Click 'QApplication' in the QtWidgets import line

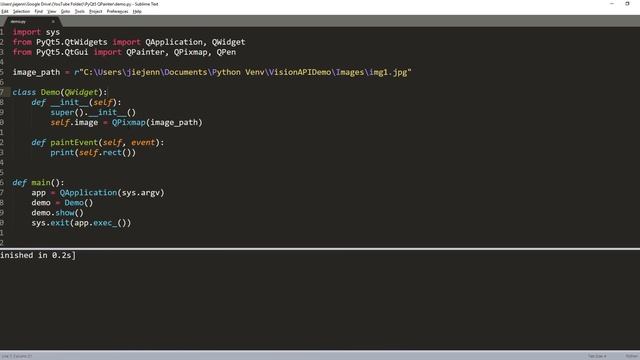174,42
